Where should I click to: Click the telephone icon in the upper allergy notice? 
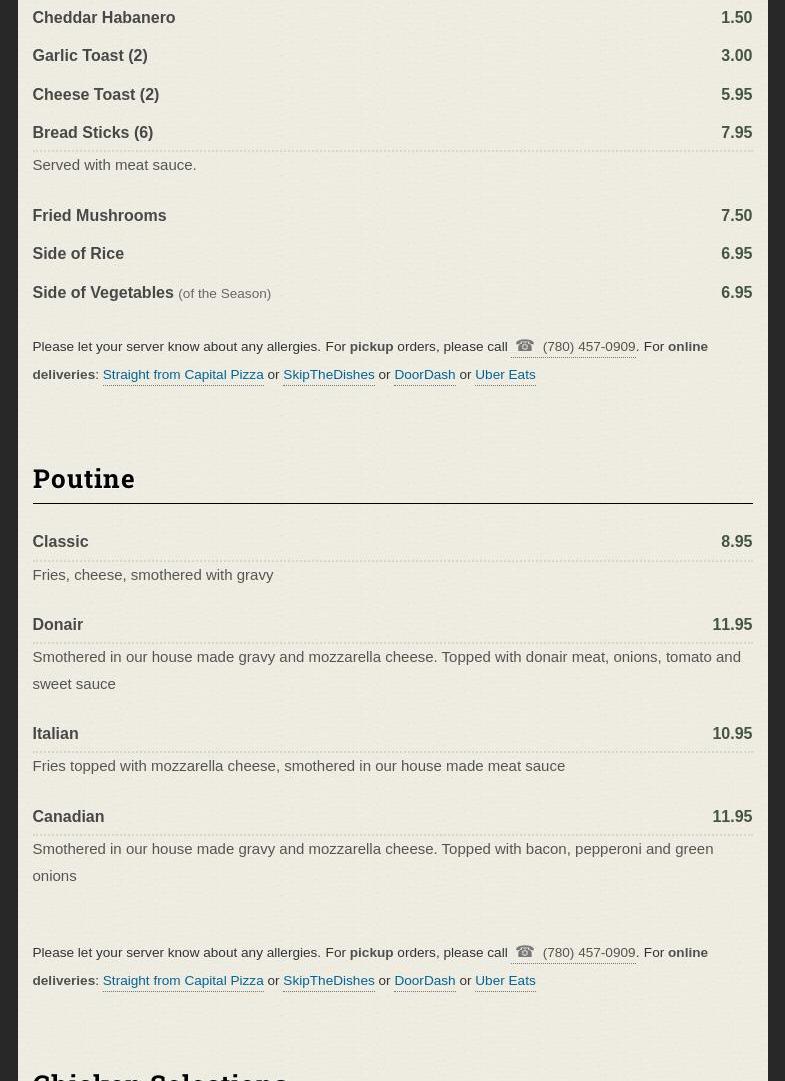point(525,346)
